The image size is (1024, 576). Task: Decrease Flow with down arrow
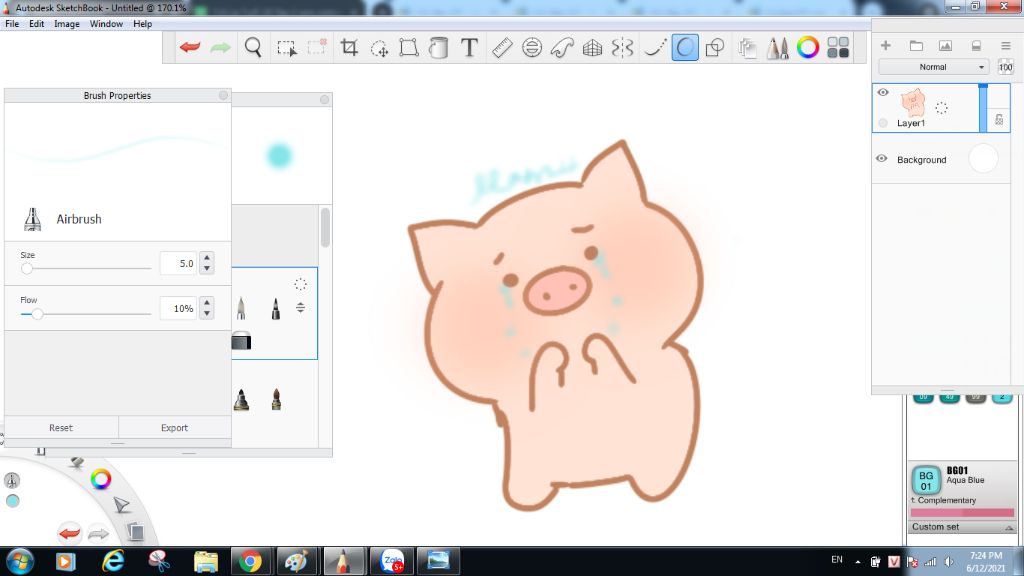tap(206, 313)
